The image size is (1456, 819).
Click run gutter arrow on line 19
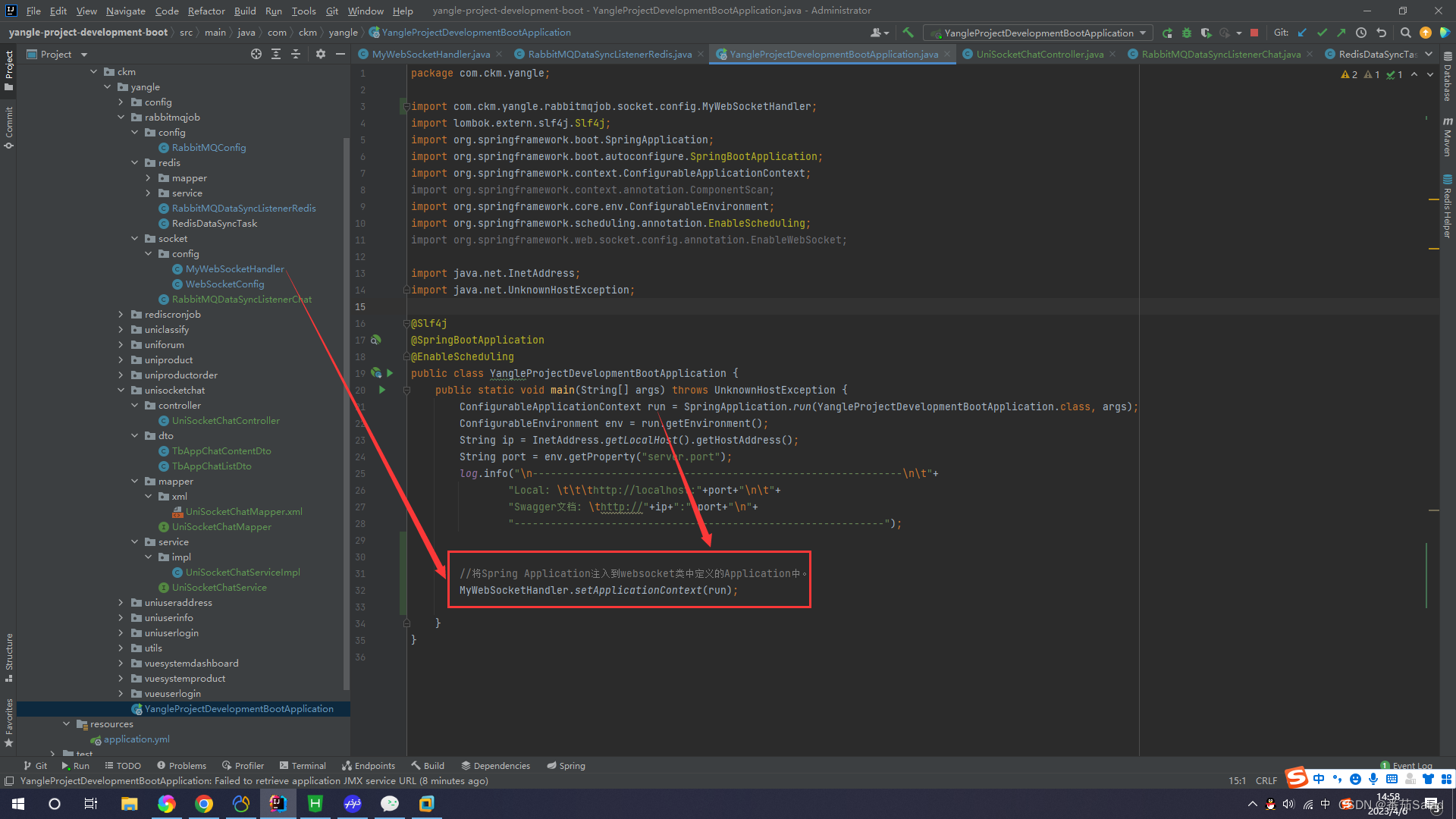[x=390, y=373]
